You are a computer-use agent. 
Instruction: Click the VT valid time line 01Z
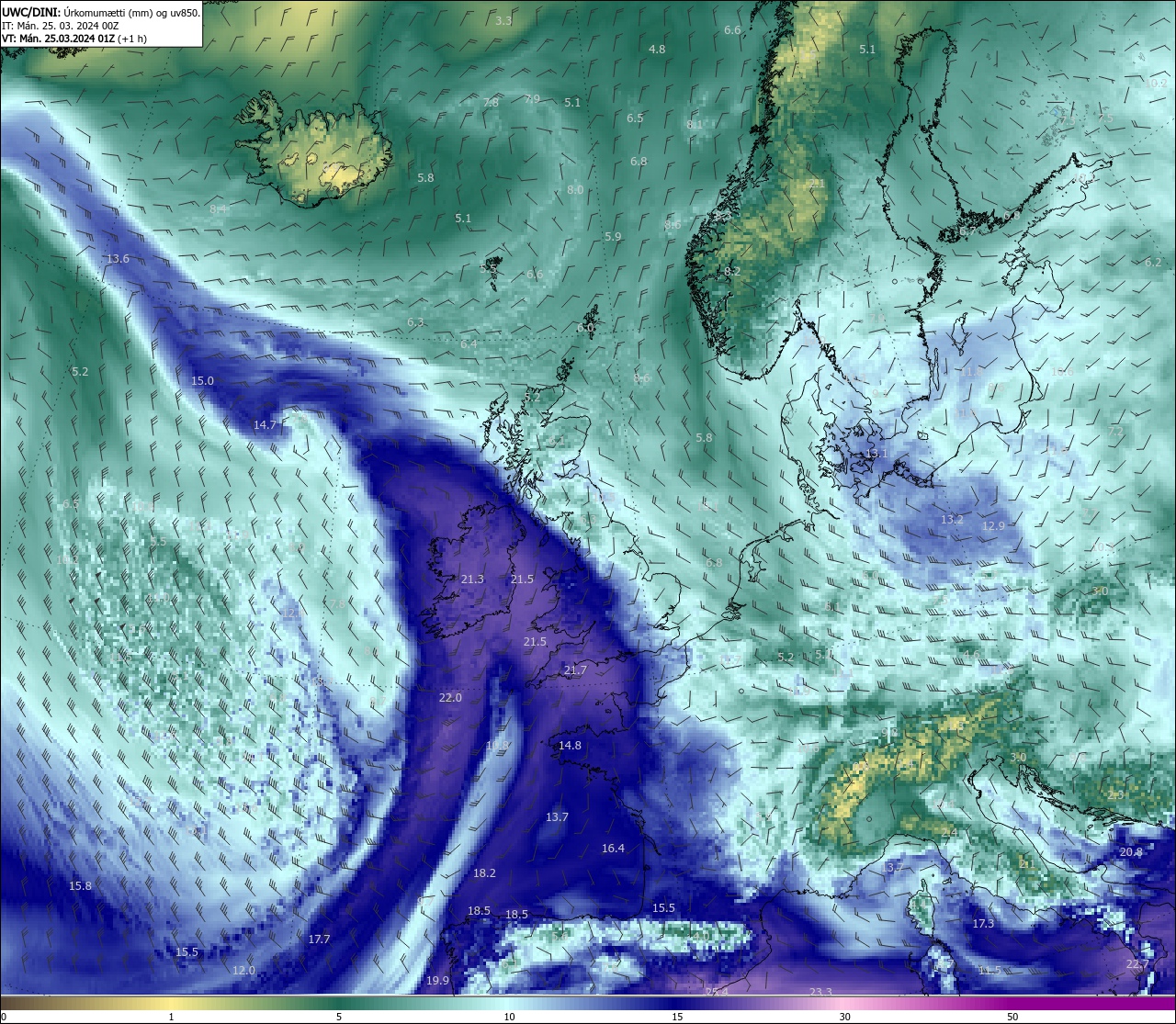click(x=73, y=39)
